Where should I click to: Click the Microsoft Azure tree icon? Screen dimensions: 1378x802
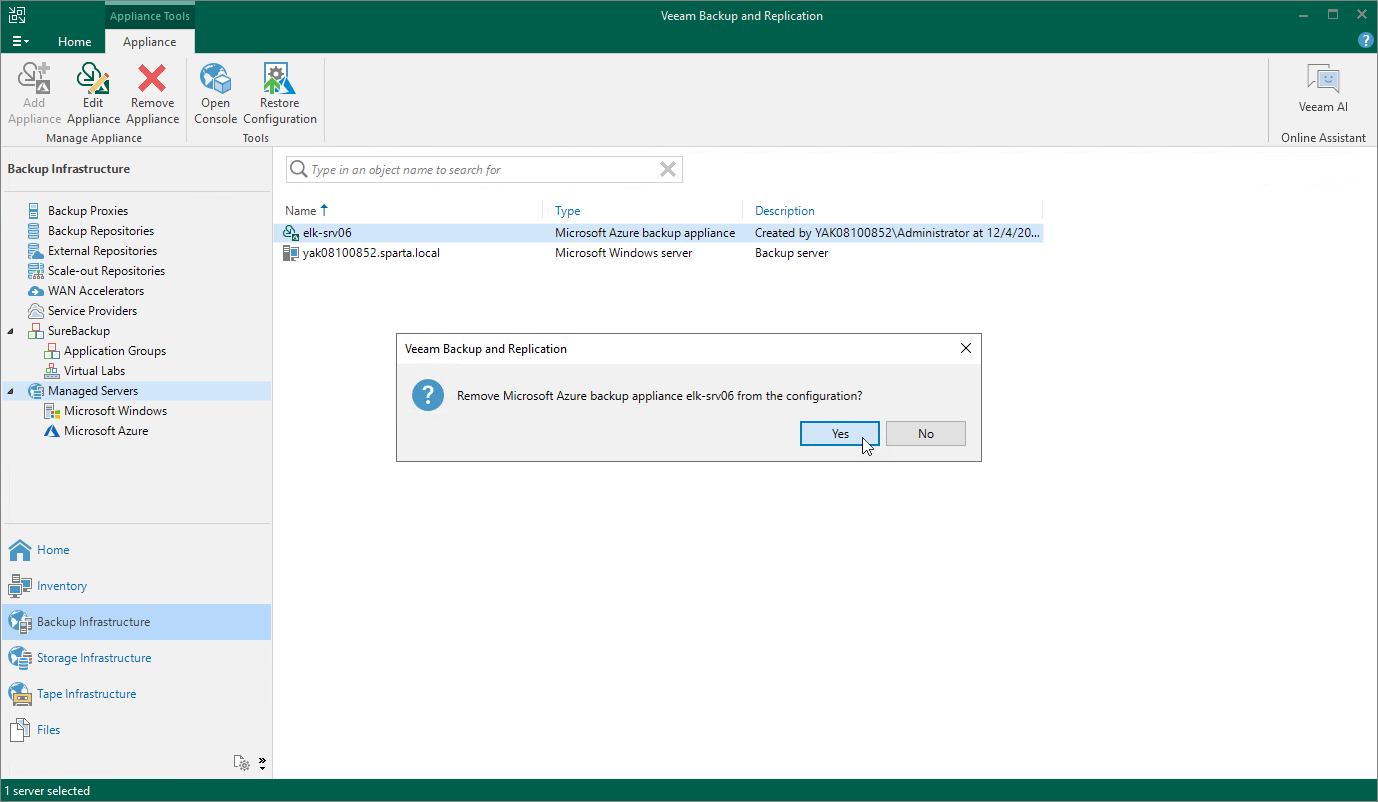(52, 431)
